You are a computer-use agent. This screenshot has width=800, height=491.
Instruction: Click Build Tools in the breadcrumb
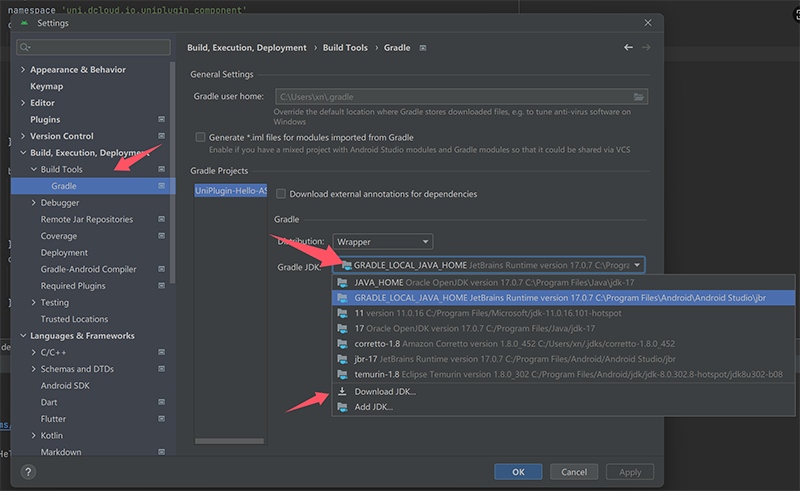coord(345,47)
